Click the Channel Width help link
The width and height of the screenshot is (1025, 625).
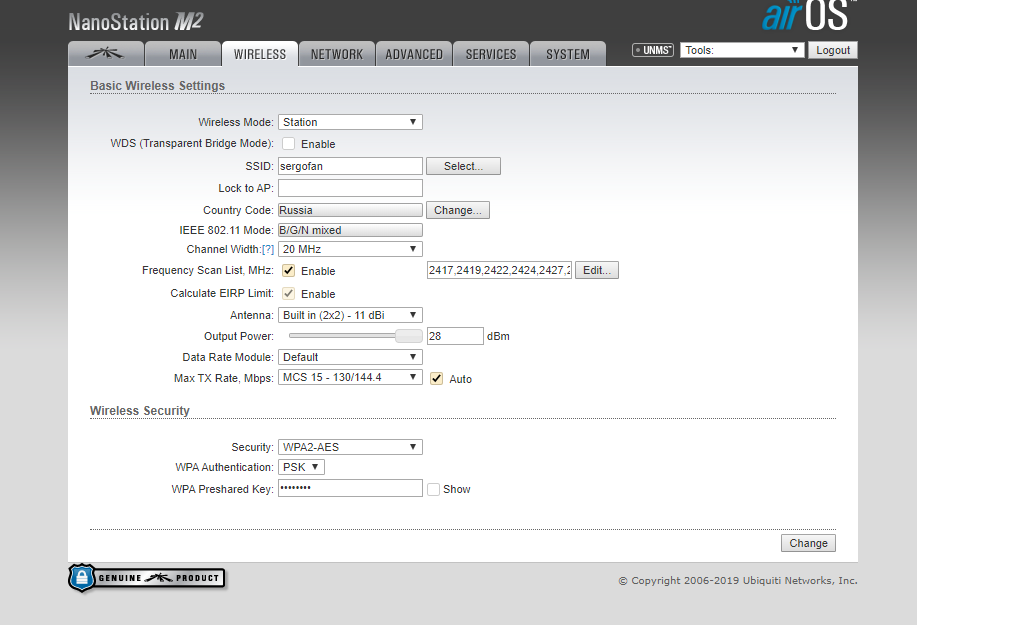tap(268, 249)
